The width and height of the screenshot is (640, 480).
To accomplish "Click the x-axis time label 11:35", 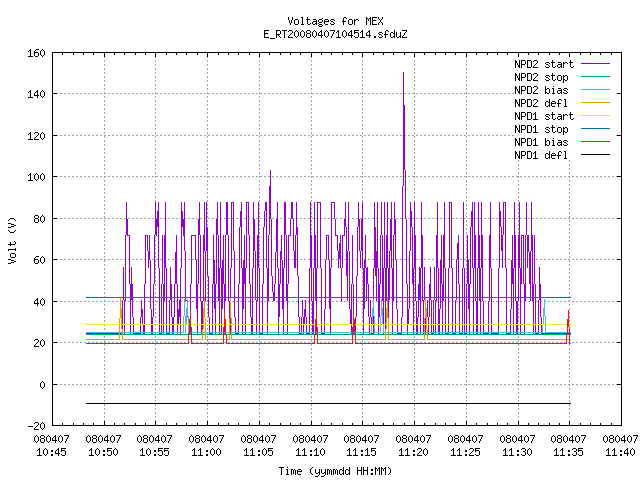I will [569, 452].
